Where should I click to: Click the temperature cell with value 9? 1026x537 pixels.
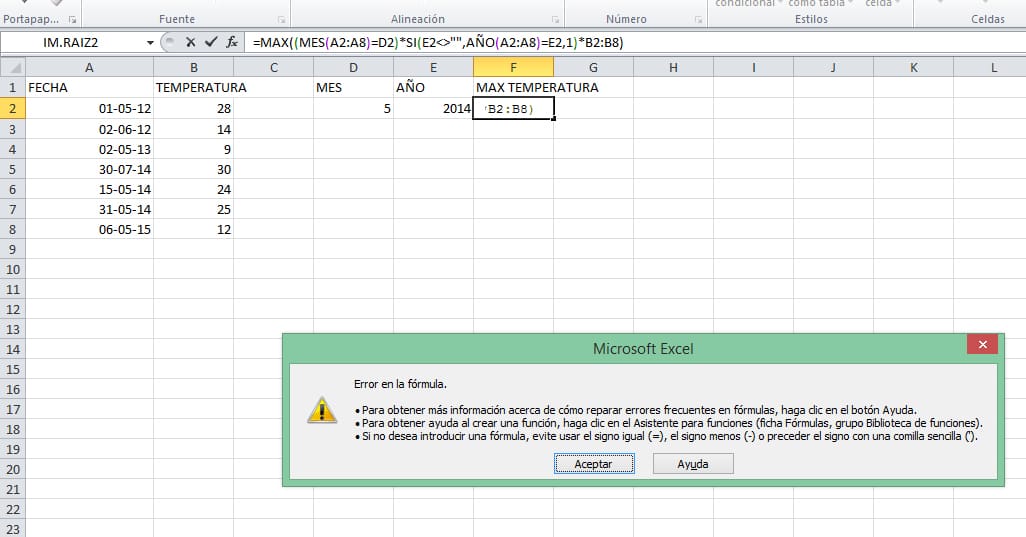pos(194,149)
